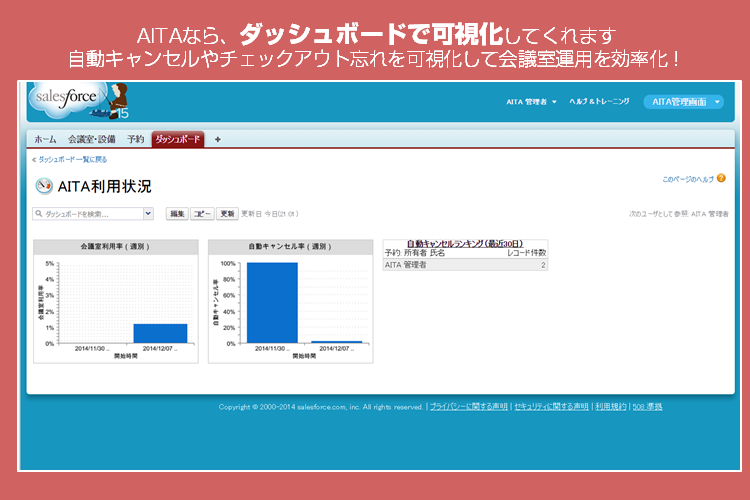Go to the ホーム tab
Viewport: 750px width, 500px height.
[45, 139]
